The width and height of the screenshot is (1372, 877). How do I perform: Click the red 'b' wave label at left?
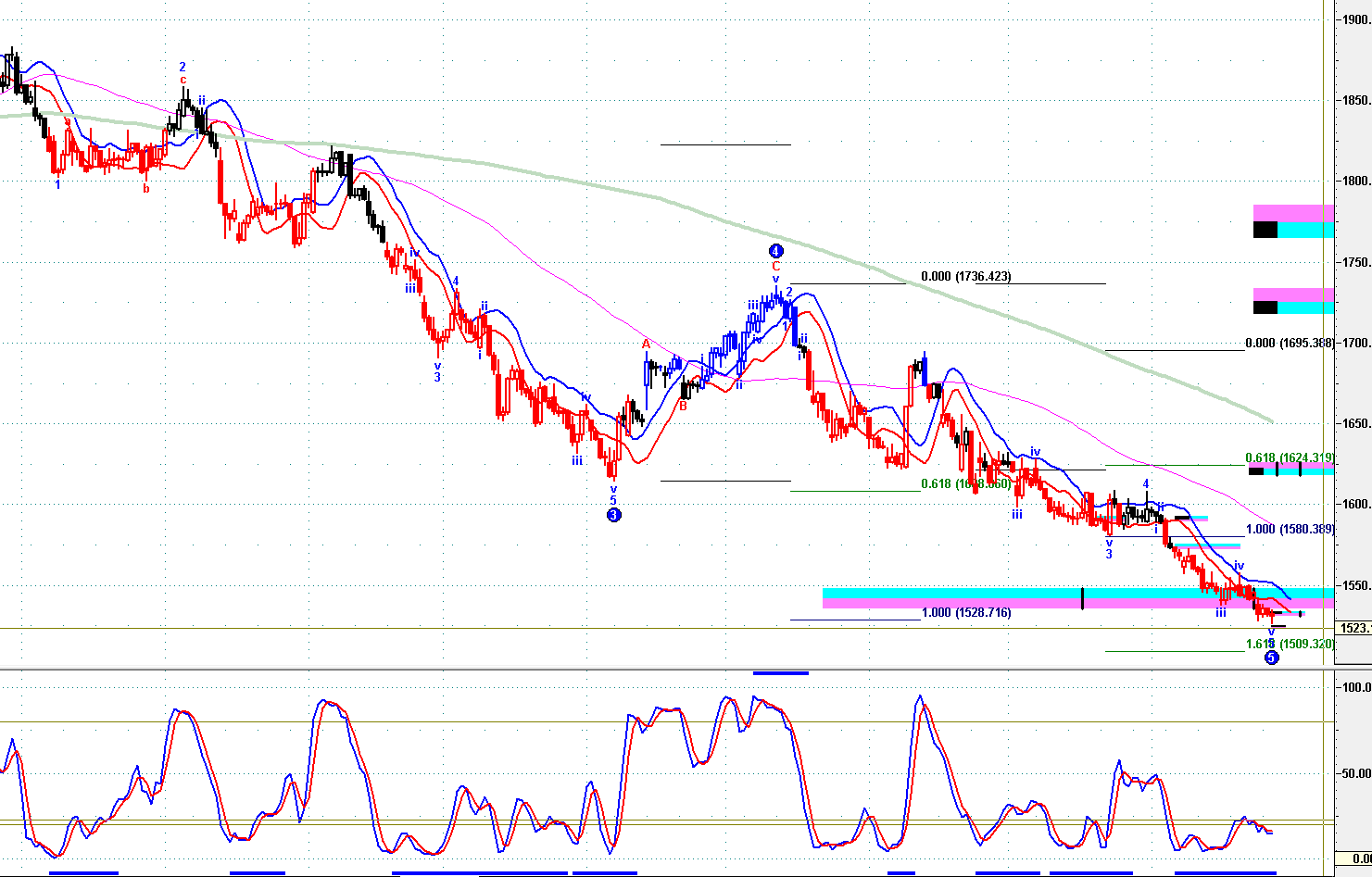145,189
